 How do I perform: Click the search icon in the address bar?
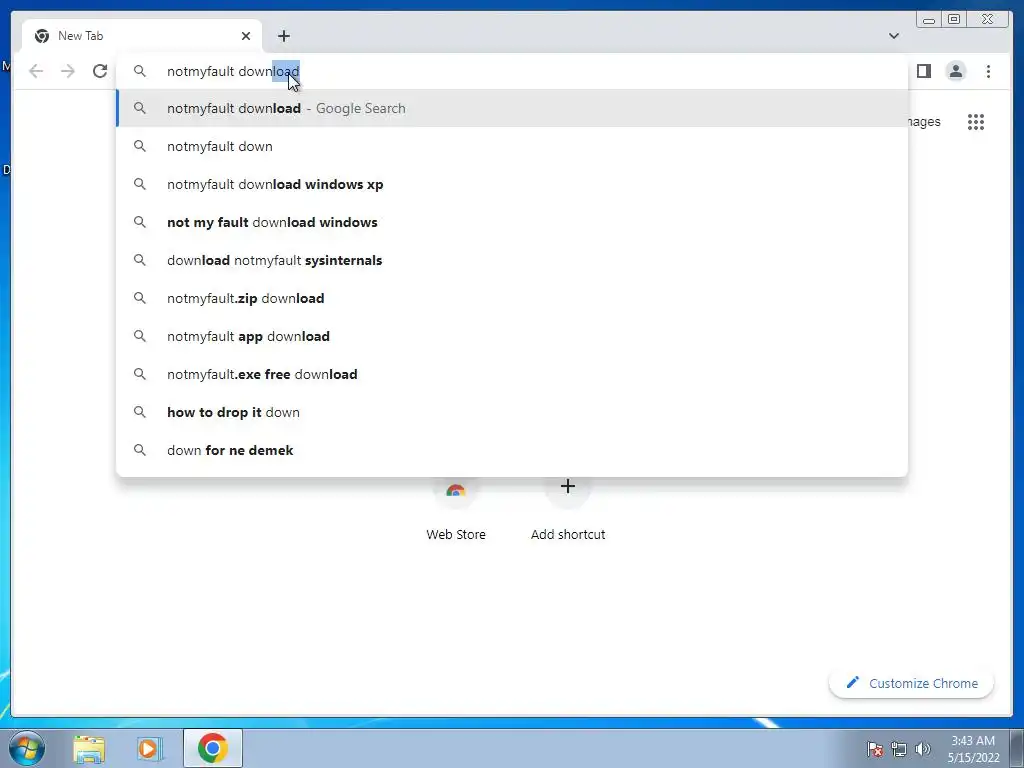pos(140,71)
